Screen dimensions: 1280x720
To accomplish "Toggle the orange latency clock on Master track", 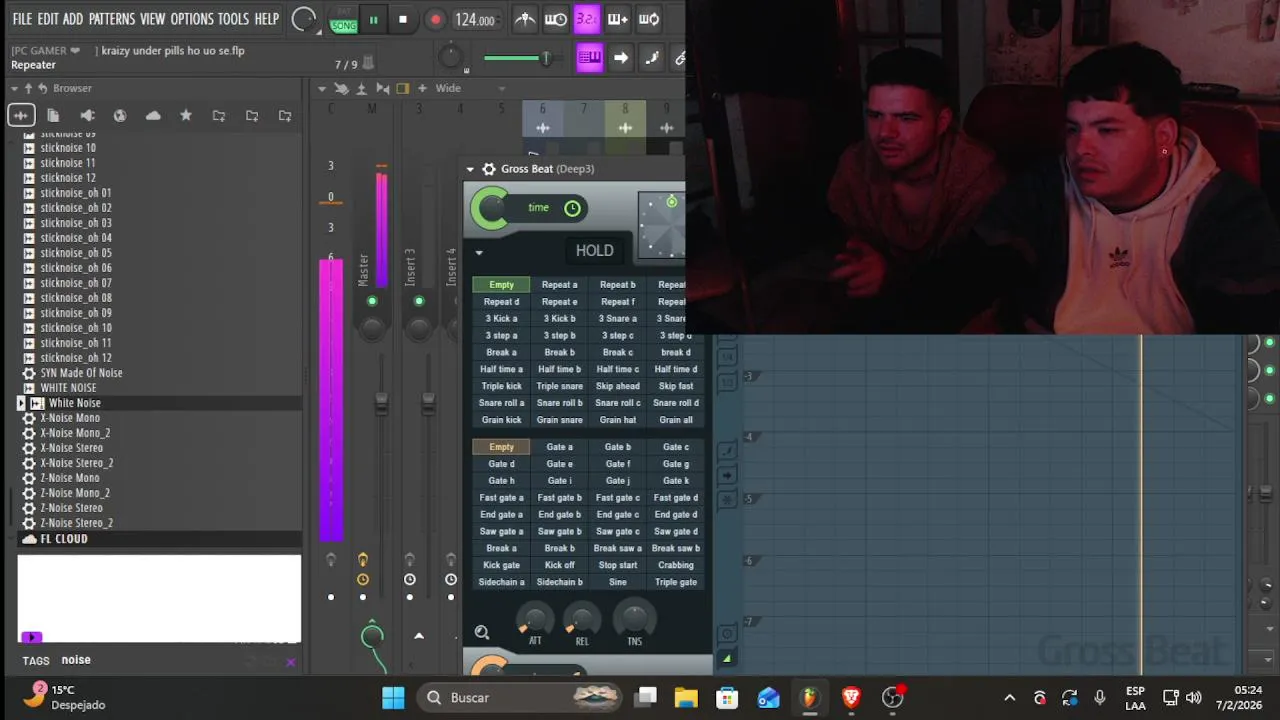I will click(x=362, y=579).
